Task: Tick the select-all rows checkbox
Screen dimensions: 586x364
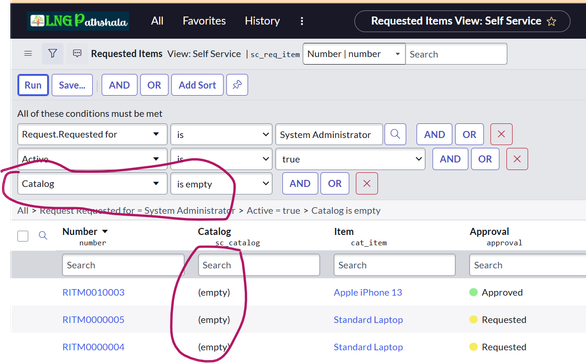Action: coord(23,236)
